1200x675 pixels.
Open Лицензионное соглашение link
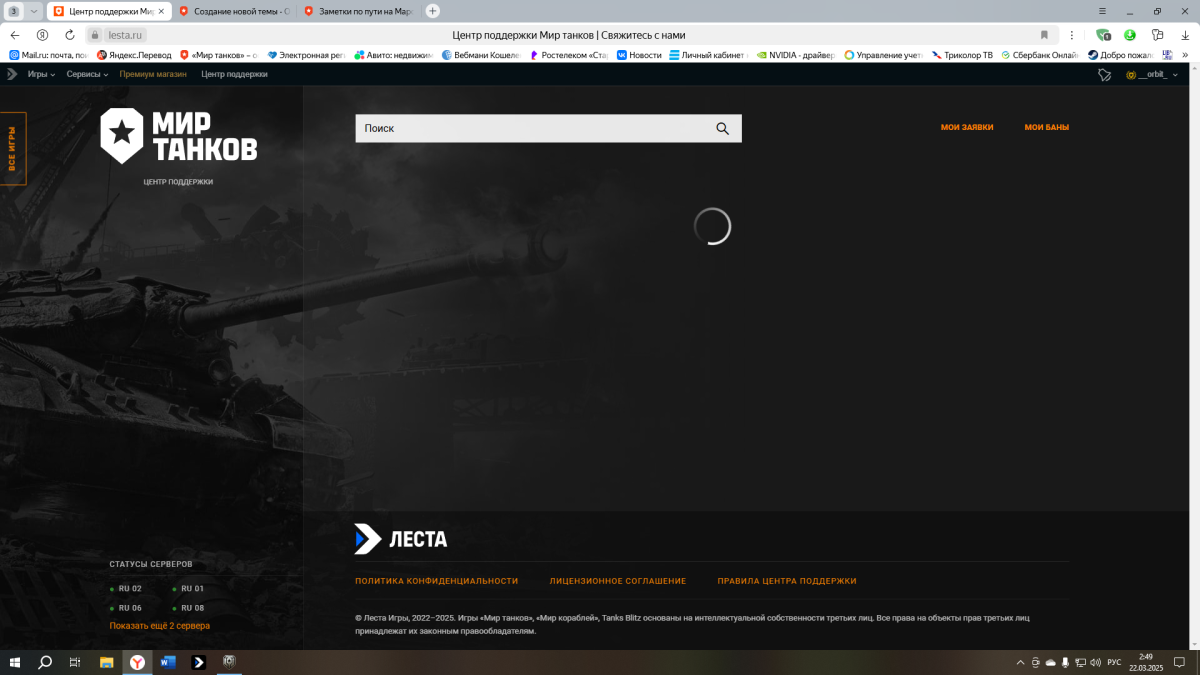pos(618,581)
